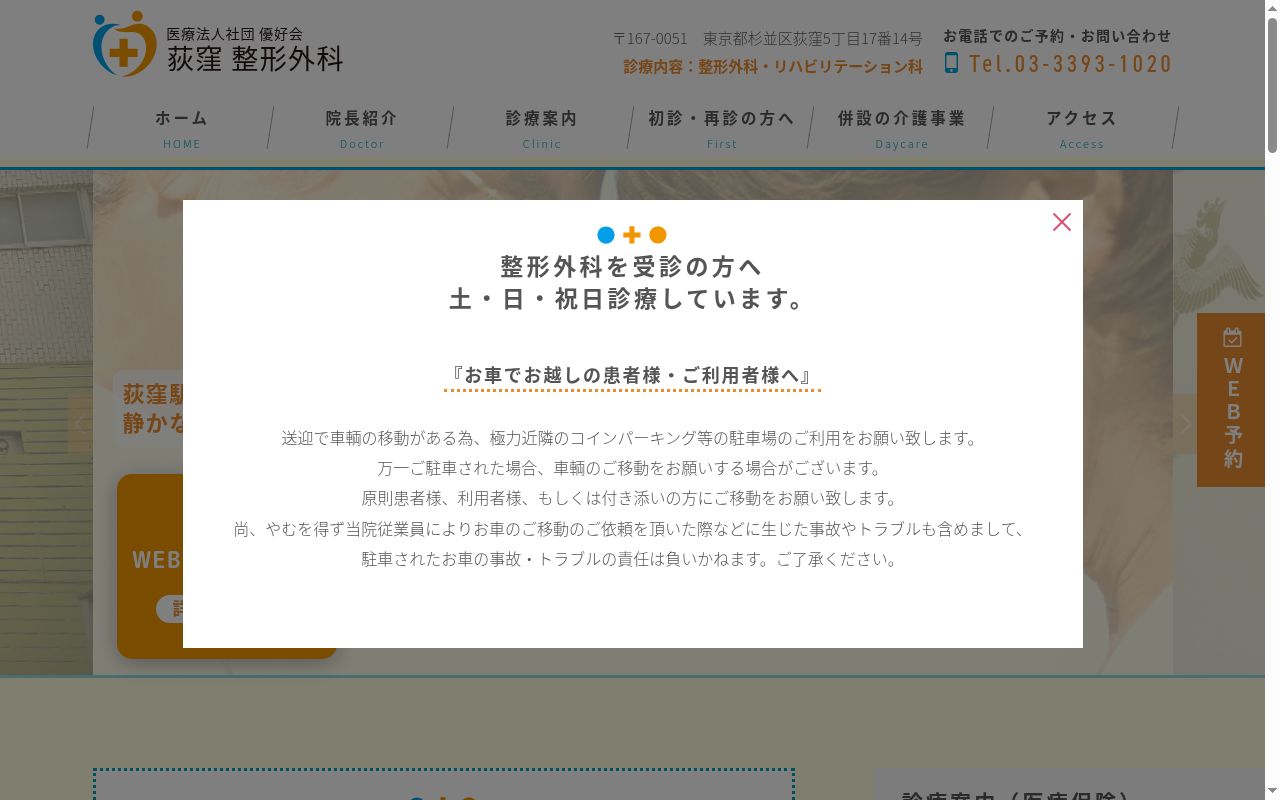The width and height of the screenshot is (1280, 800).
Task: Show previous slide with left arrow
Action: (x=80, y=424)
